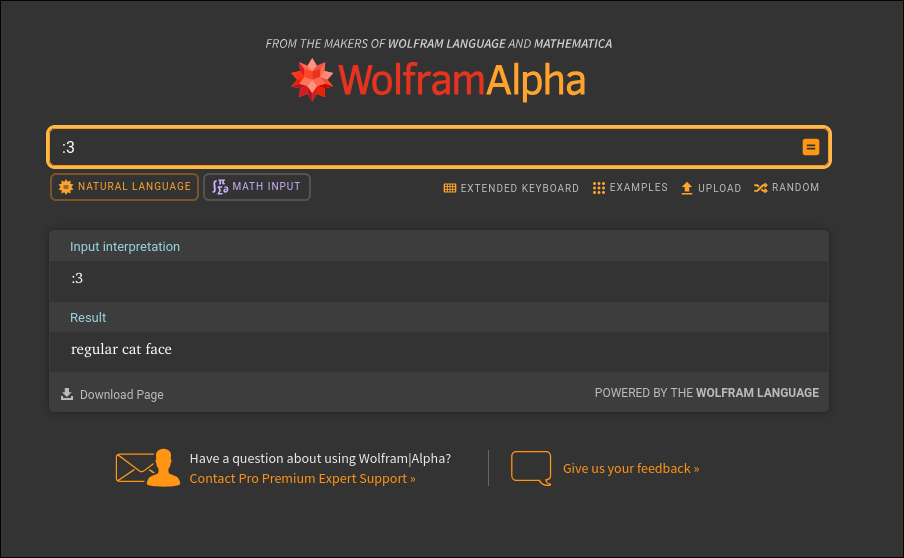This screenshot has width=904, height=558.
Task: Click the Result pod header
Action: [x=88, y=317]
